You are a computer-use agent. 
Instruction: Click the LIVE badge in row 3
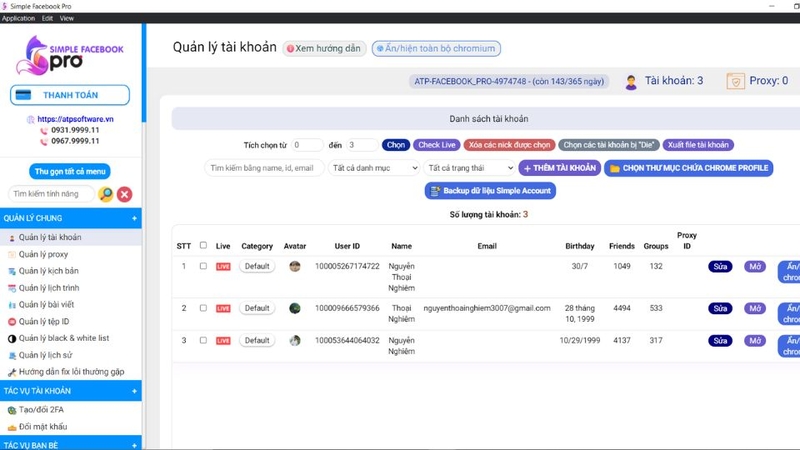pos(223,340)
